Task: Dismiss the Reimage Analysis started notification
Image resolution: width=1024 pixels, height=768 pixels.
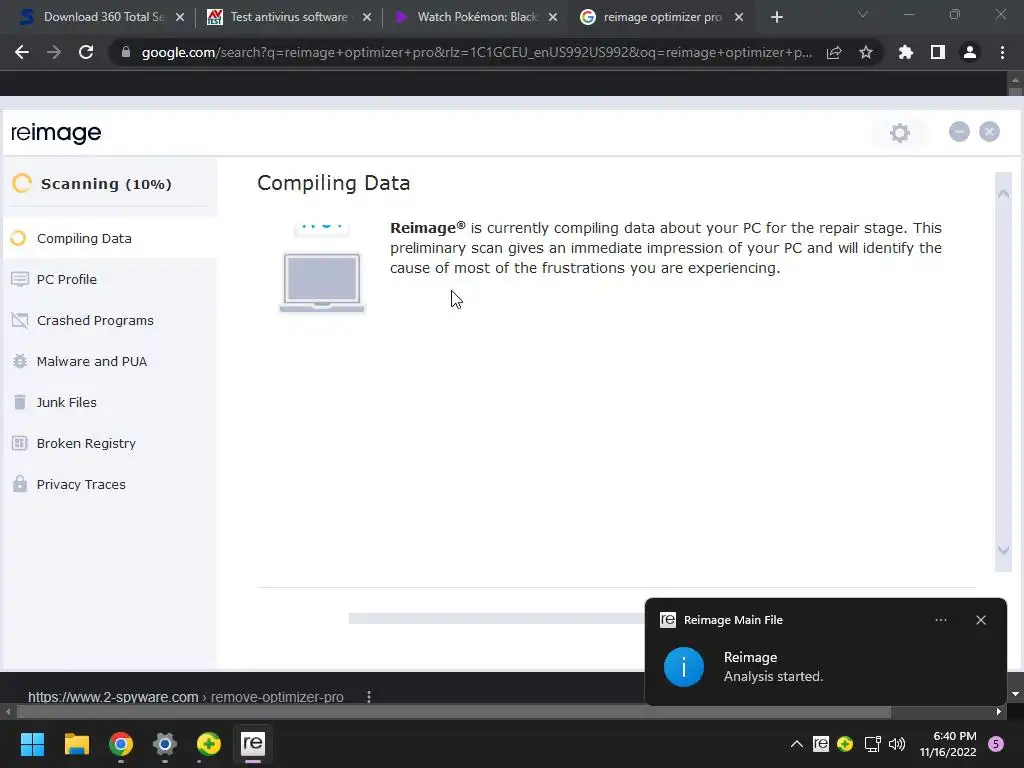Action: tap(981, 620)
